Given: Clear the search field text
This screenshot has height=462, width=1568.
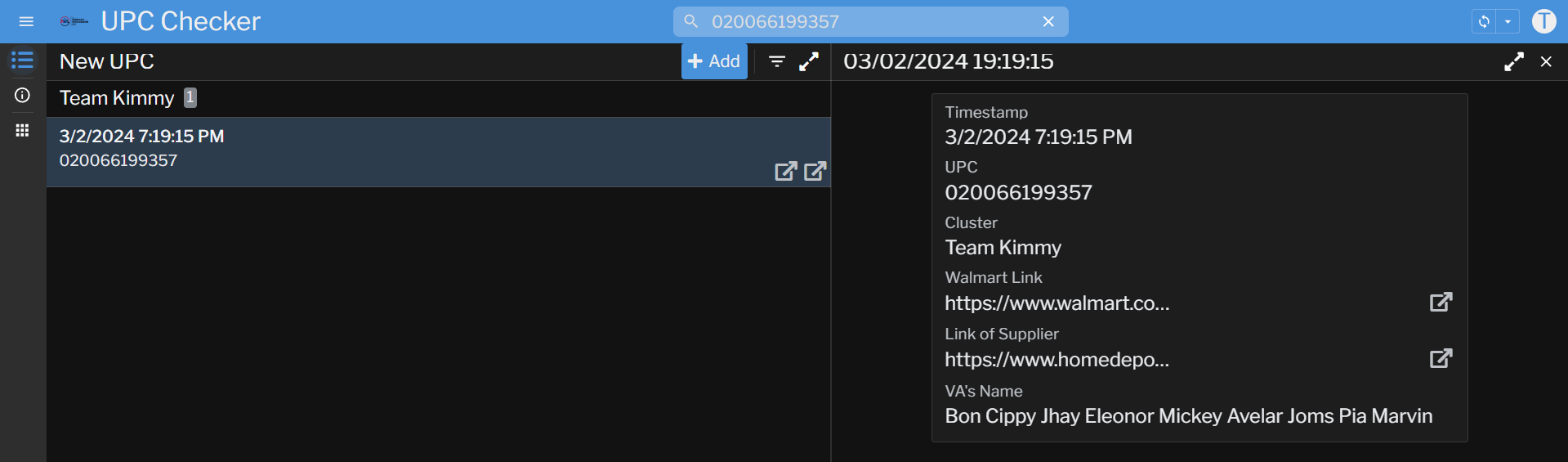Looking at the screenshot, I should click(x=1048, y=22).
